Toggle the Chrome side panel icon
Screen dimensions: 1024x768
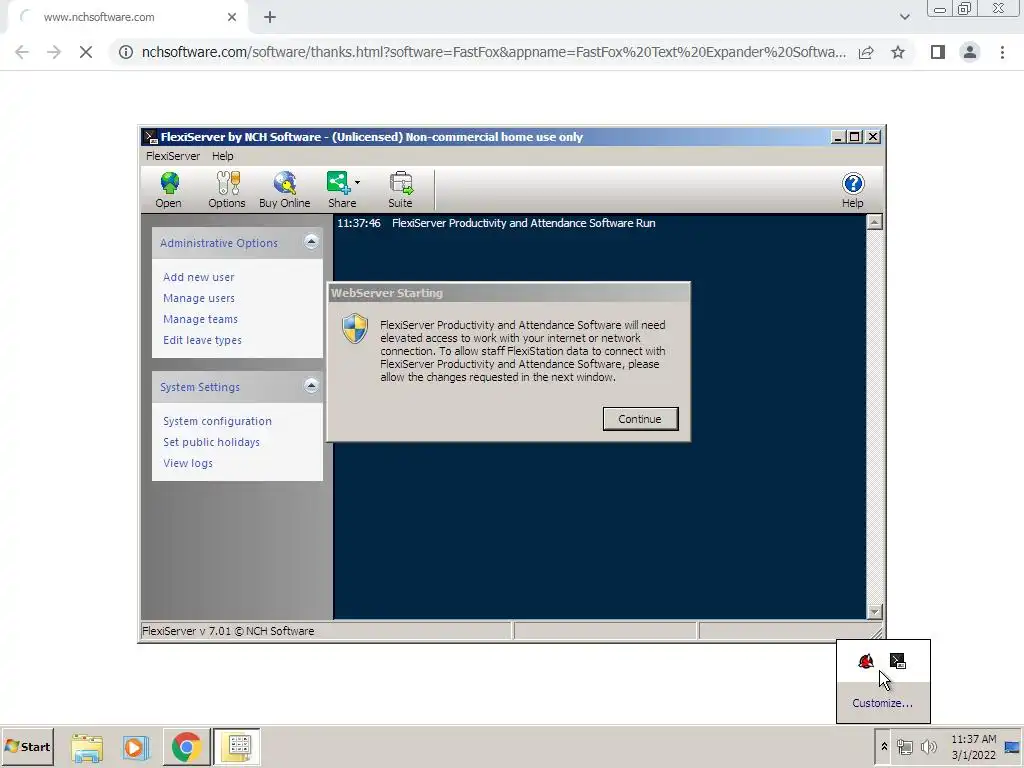click(938, 52)
